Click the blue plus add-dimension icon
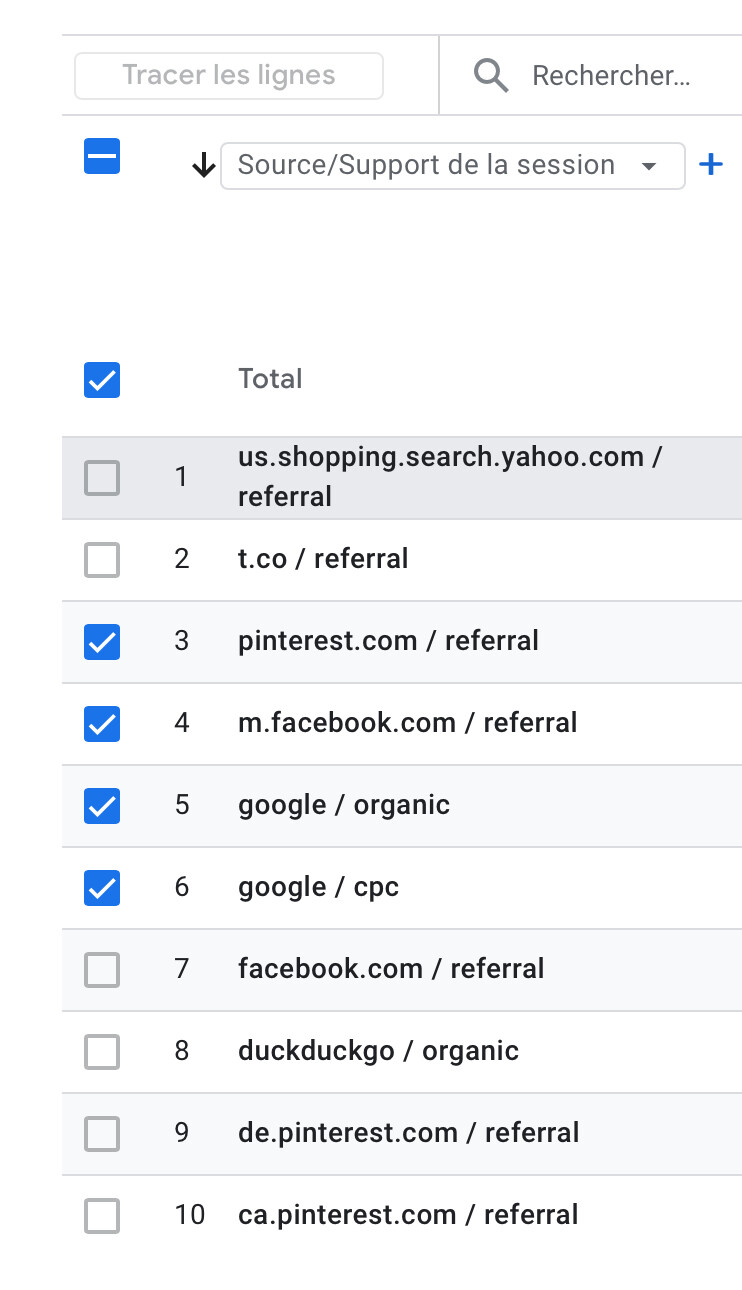742x1290 pixels. click(710, 165)
